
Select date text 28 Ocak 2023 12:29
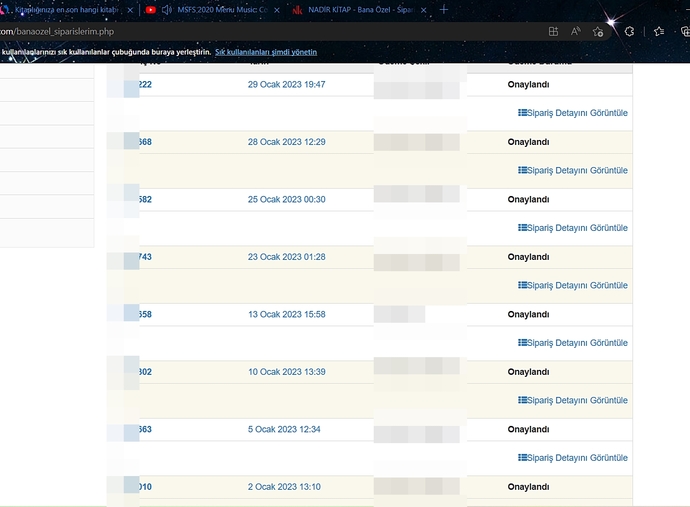tap(286, 142)
